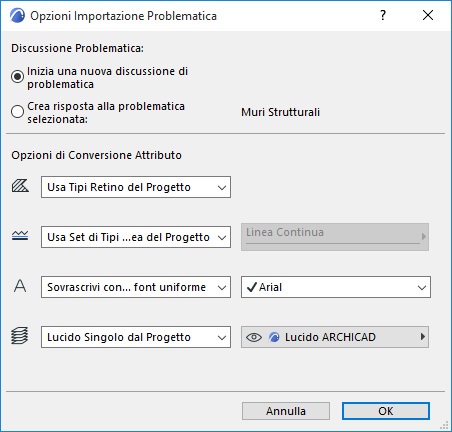Click the disabled Linea Continua field
The width and height of the screenshot is (452, 432).
[x=335, y=237]
